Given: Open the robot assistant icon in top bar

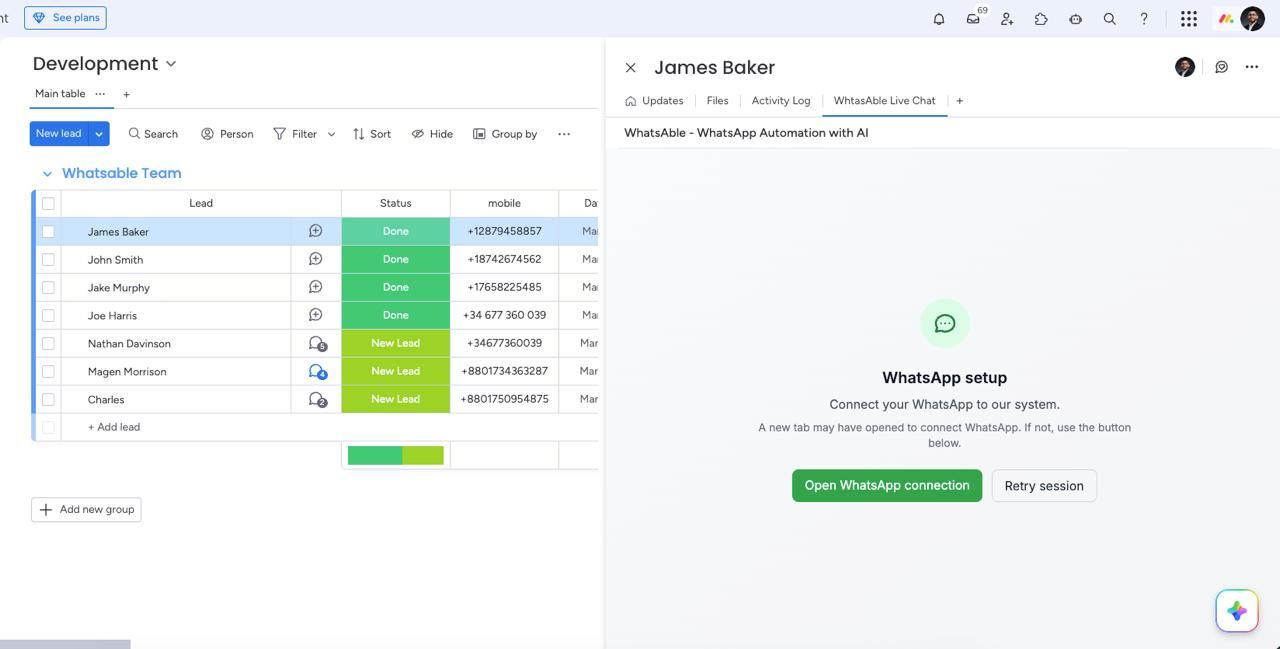Looking at the screenshot, I should 1075,18.
